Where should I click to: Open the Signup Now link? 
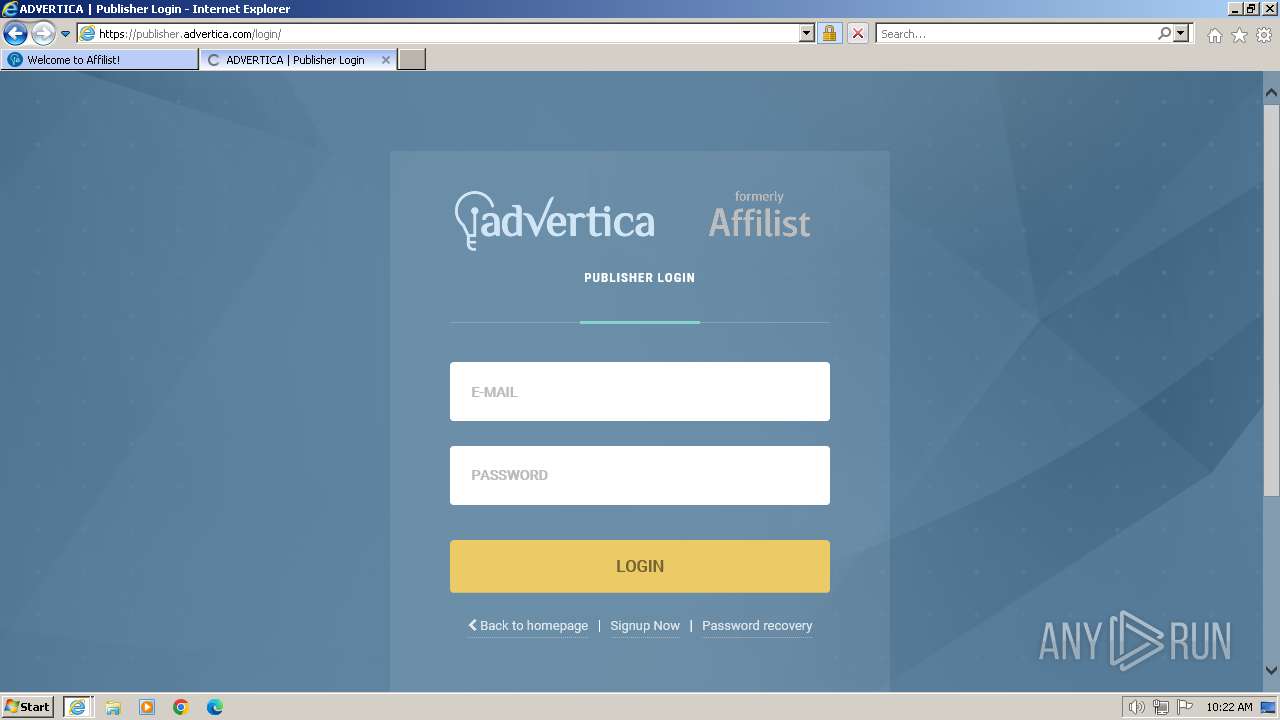645,626
